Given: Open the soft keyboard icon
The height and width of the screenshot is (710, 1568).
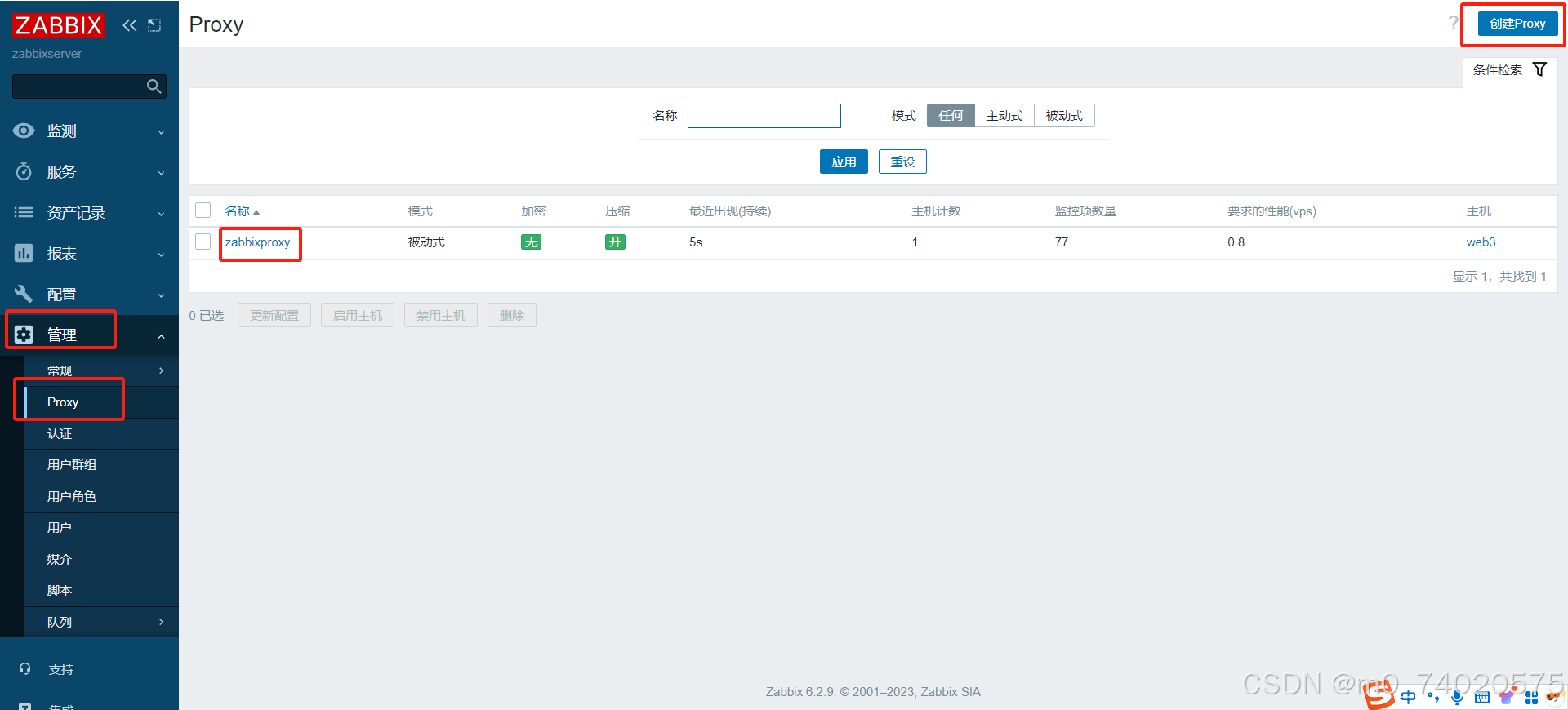Looking at the screenshot, I should (x=1481, y=697).
